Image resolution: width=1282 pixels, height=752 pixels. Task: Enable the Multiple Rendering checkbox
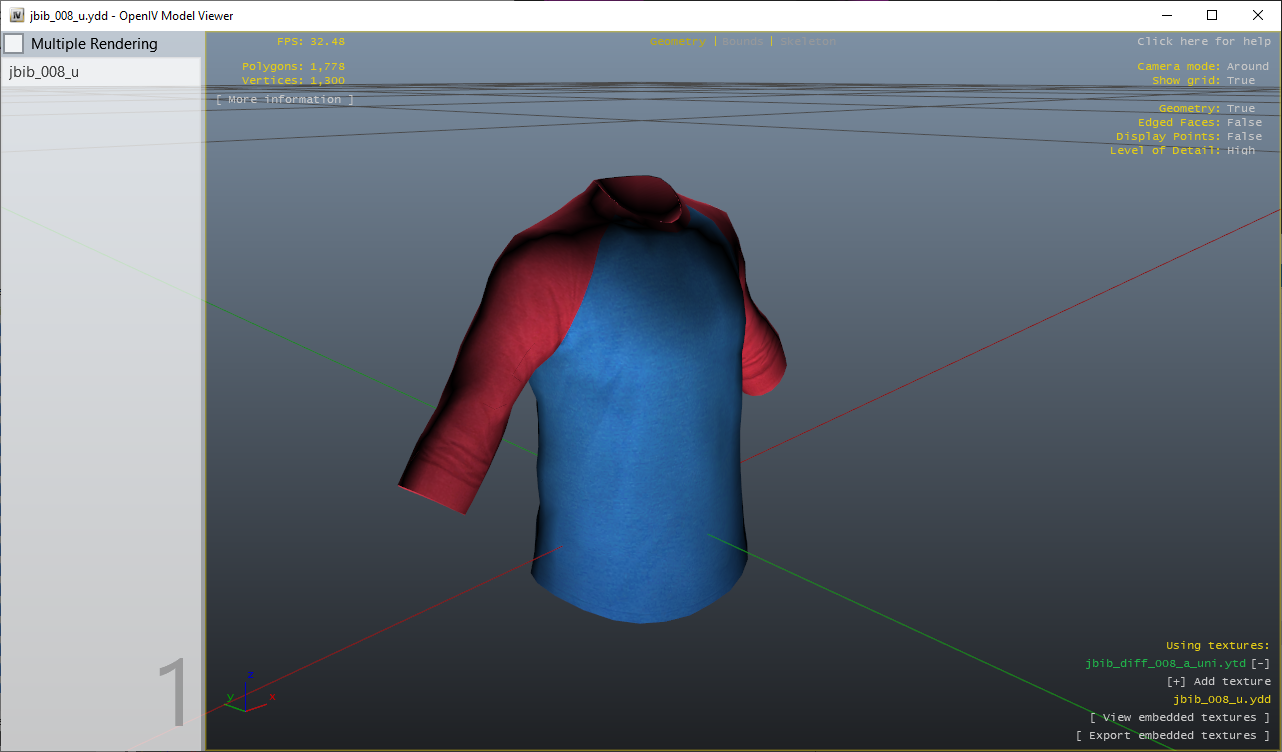14,43
